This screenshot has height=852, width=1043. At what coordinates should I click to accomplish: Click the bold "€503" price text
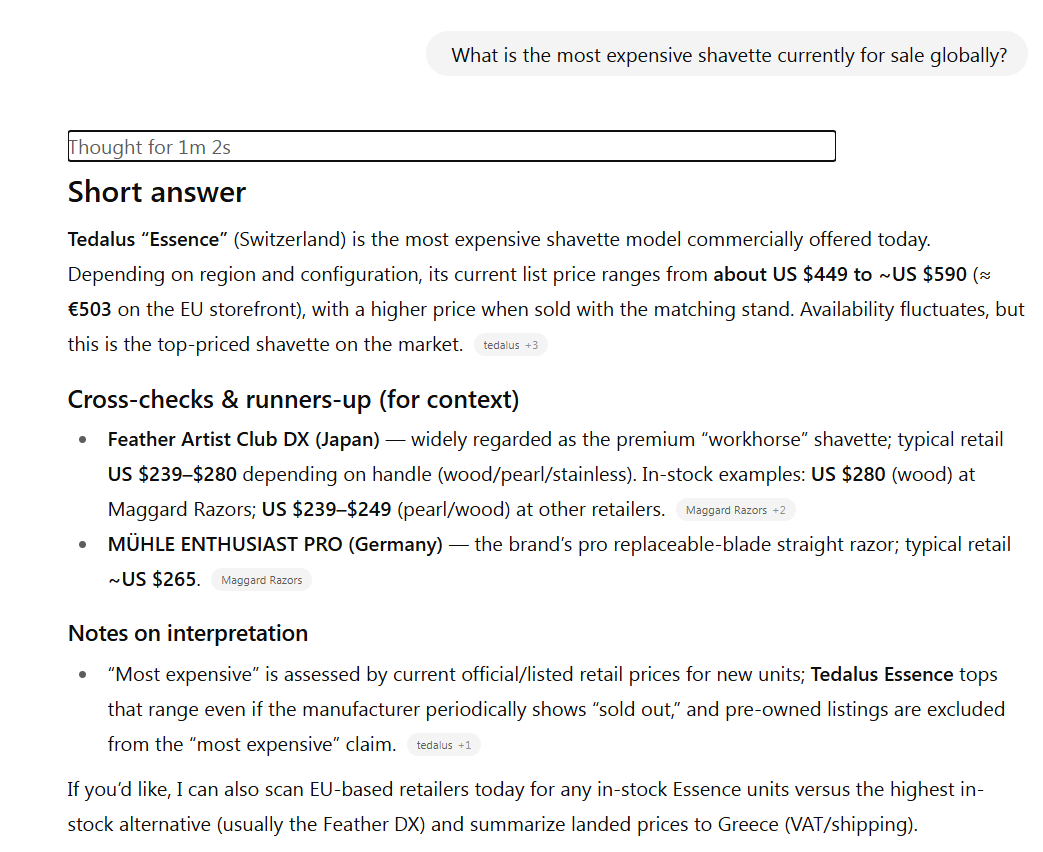pos(89,309)
